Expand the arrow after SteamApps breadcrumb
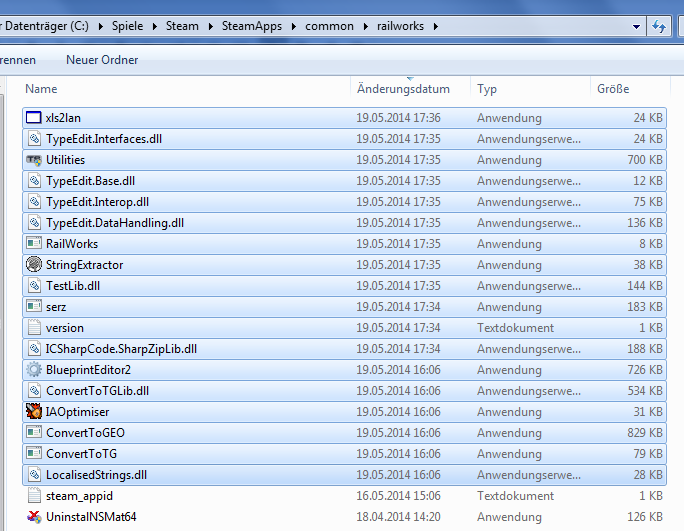Screen dimensions: 684x531 point(294,27)
